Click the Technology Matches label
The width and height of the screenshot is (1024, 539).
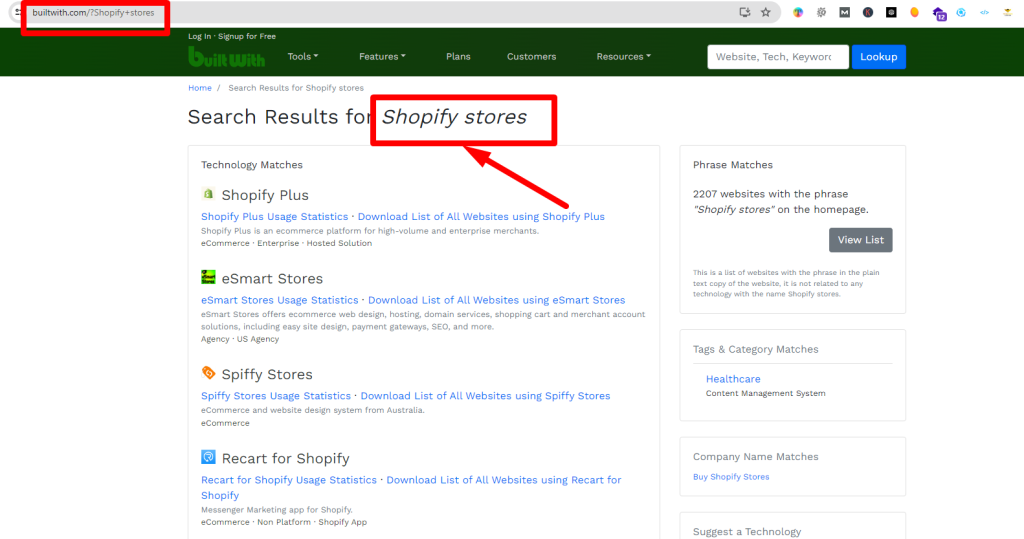coord(251,165)
